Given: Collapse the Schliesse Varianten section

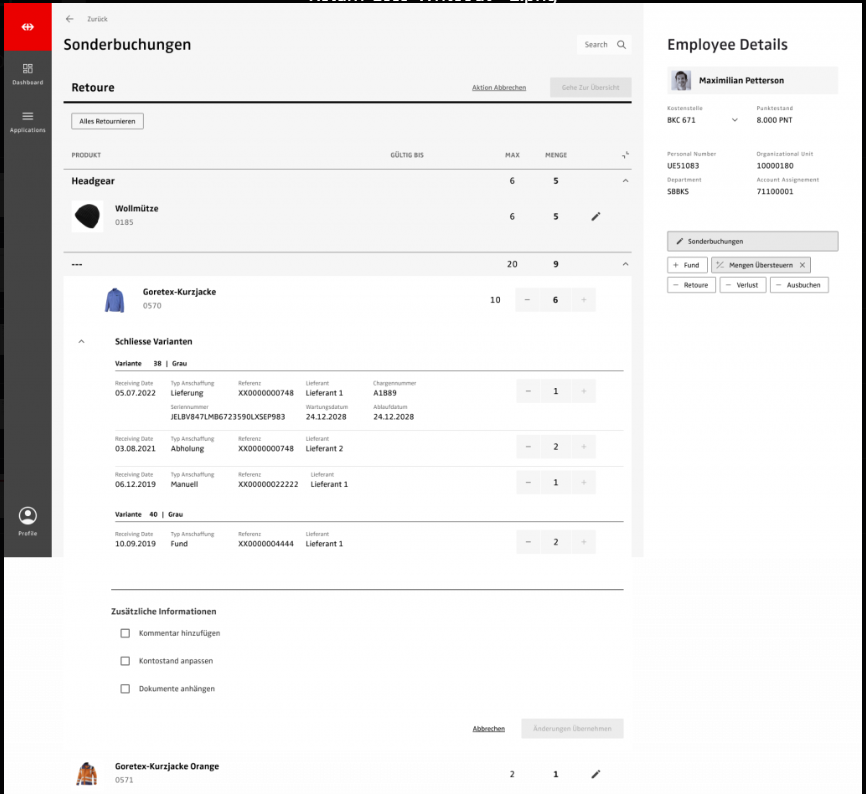Looking at the screenshot, I should 82,342.
